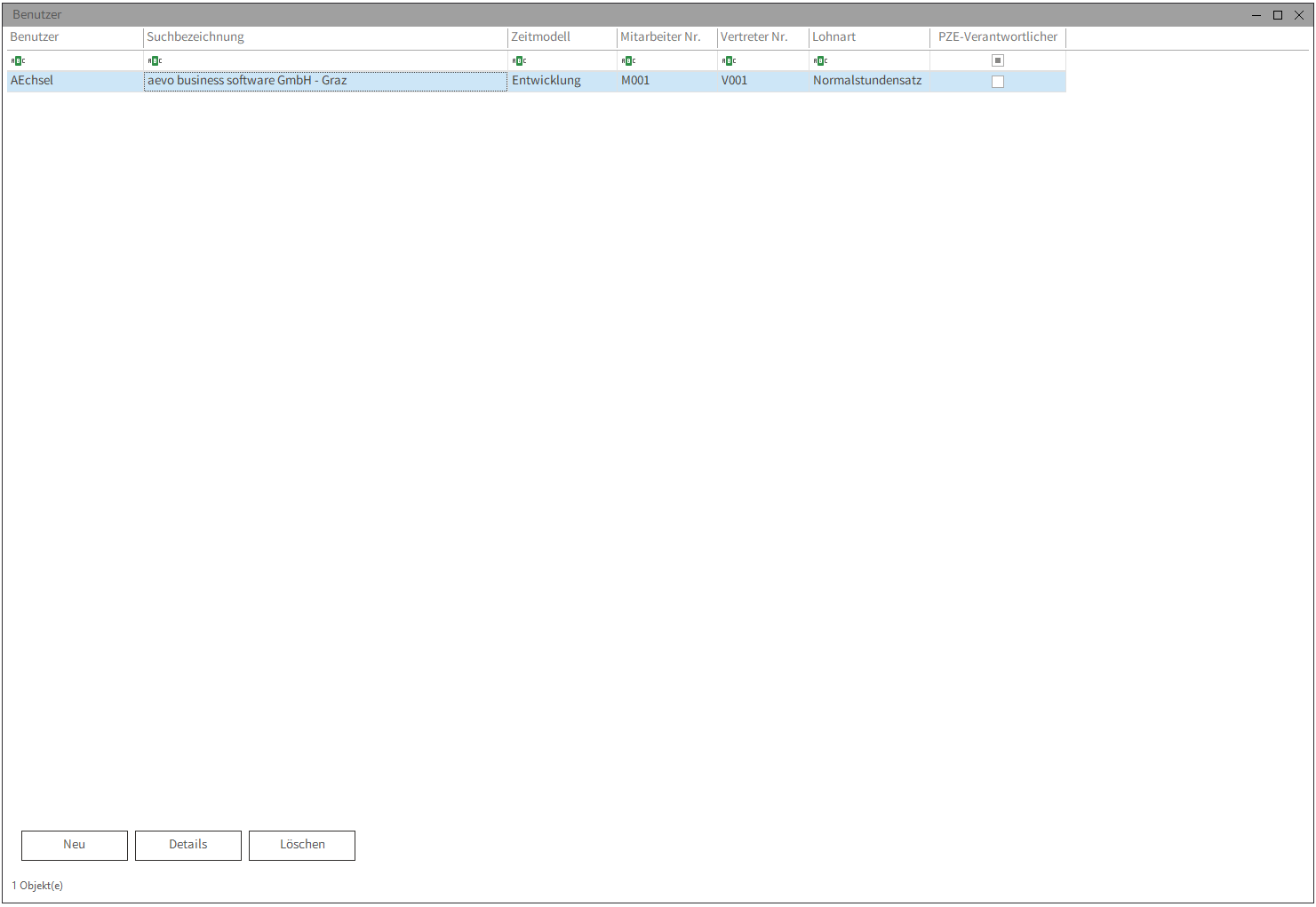Click the '1 Objekt(e)' status text
Viewport: 1316px width, 907px height.
[x=37, y=886]
